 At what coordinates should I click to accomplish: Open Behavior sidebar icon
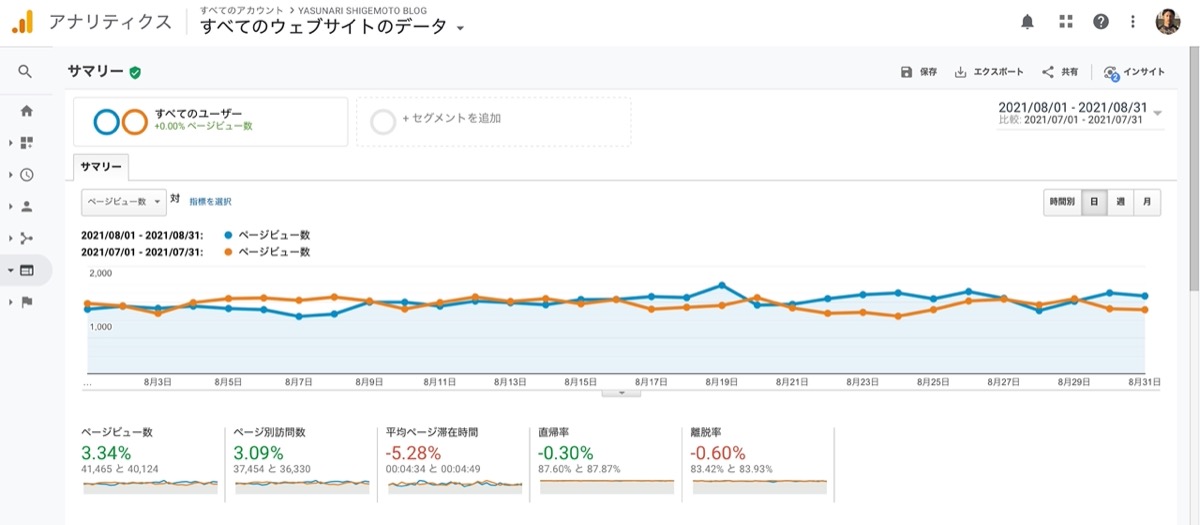tap(27, 270)
